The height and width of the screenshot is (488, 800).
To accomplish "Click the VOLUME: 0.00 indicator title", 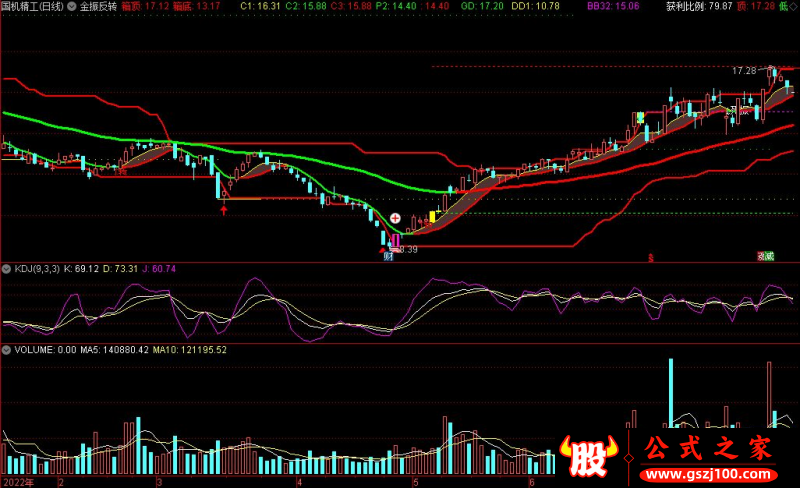I will point(45,350).
